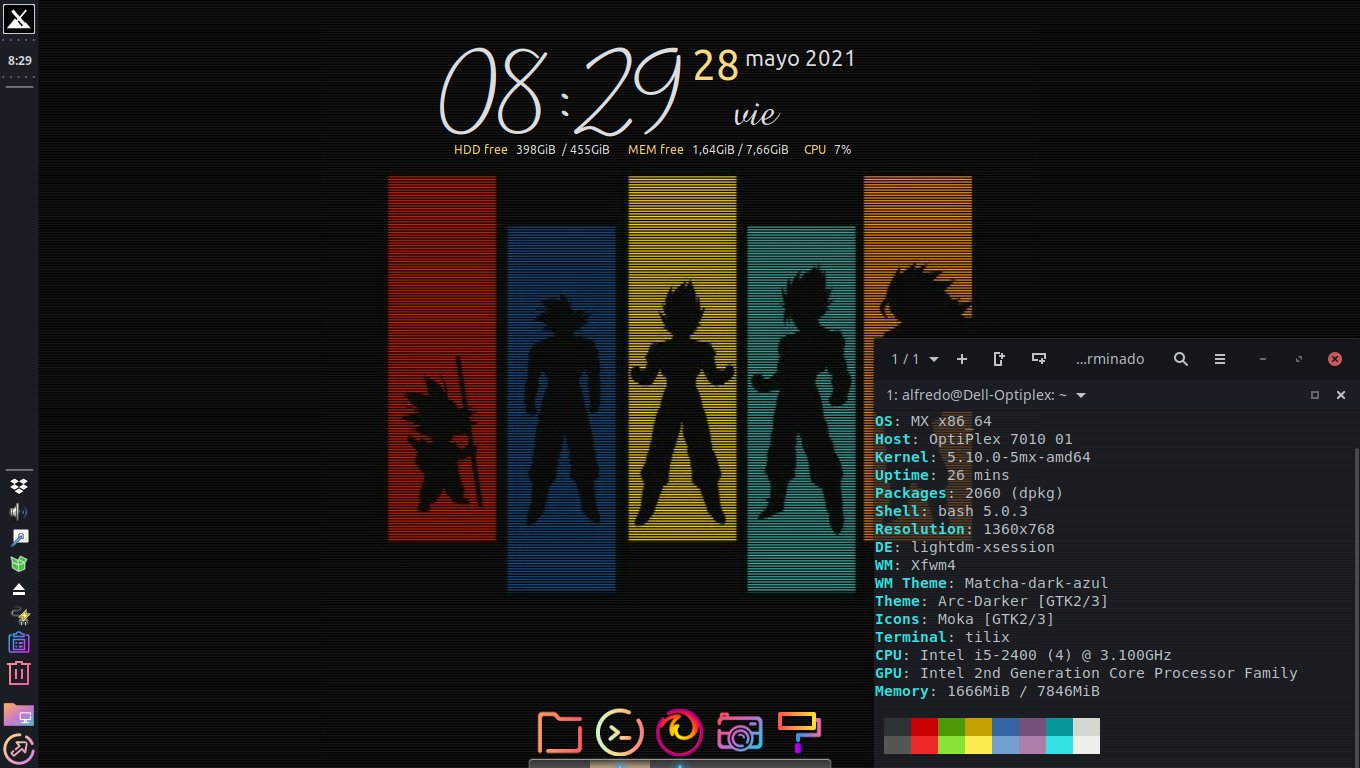Add a new Tilix session
Screen dimensions: 1360x768
click(962, 359)
